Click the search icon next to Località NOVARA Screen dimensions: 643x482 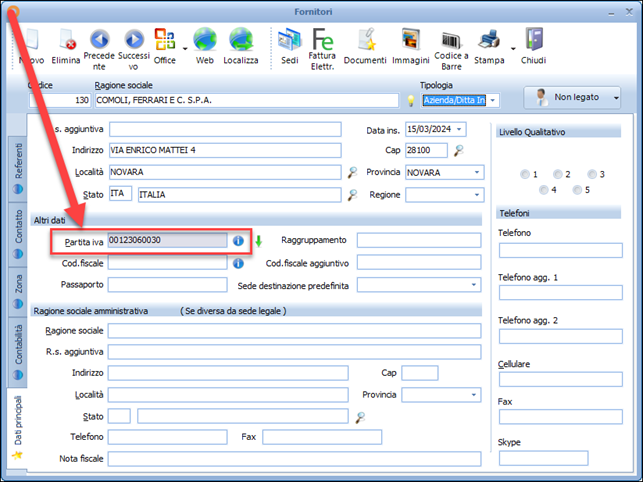pos(352,172)
